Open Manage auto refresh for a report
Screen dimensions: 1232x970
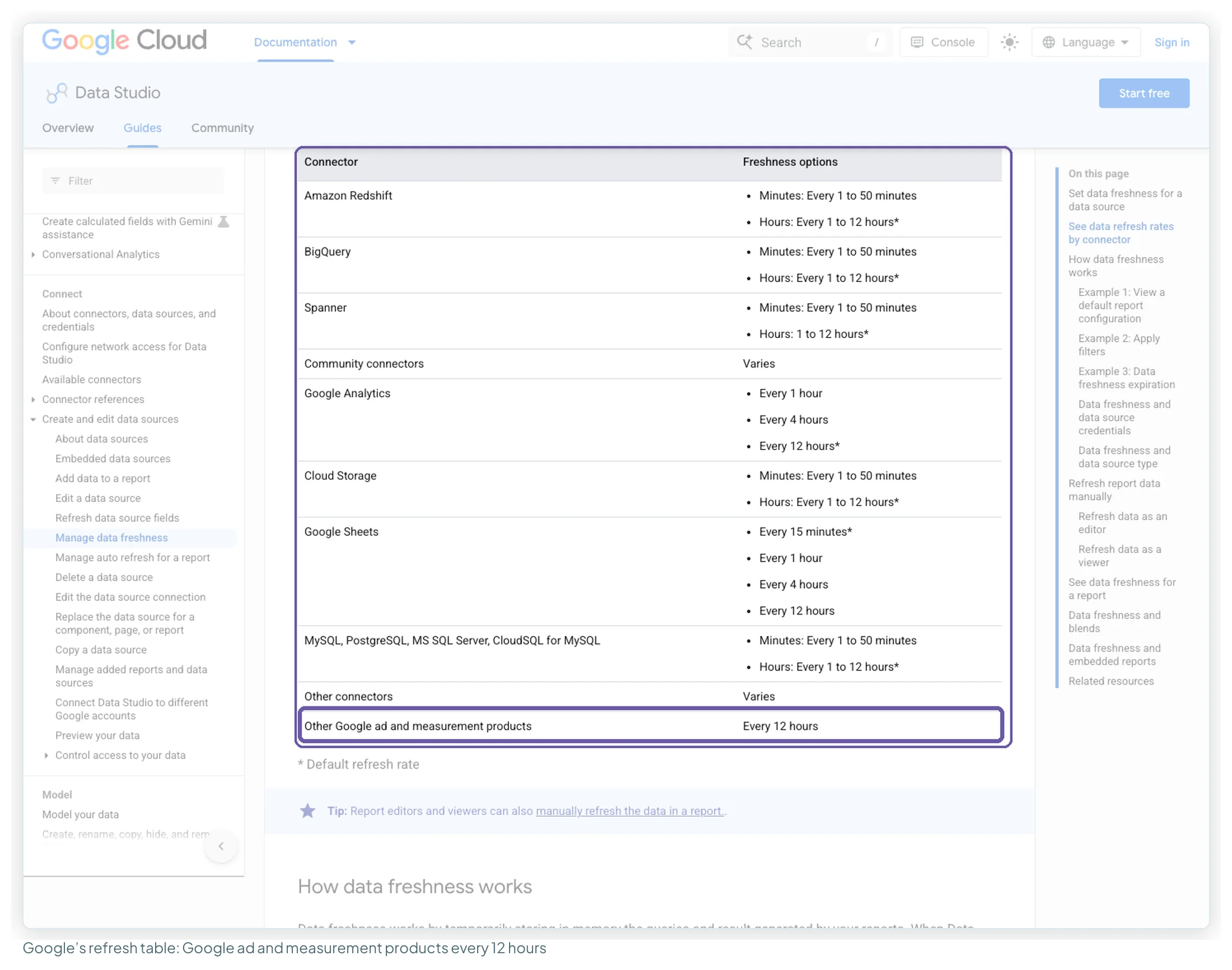click(x=132, y=557)
